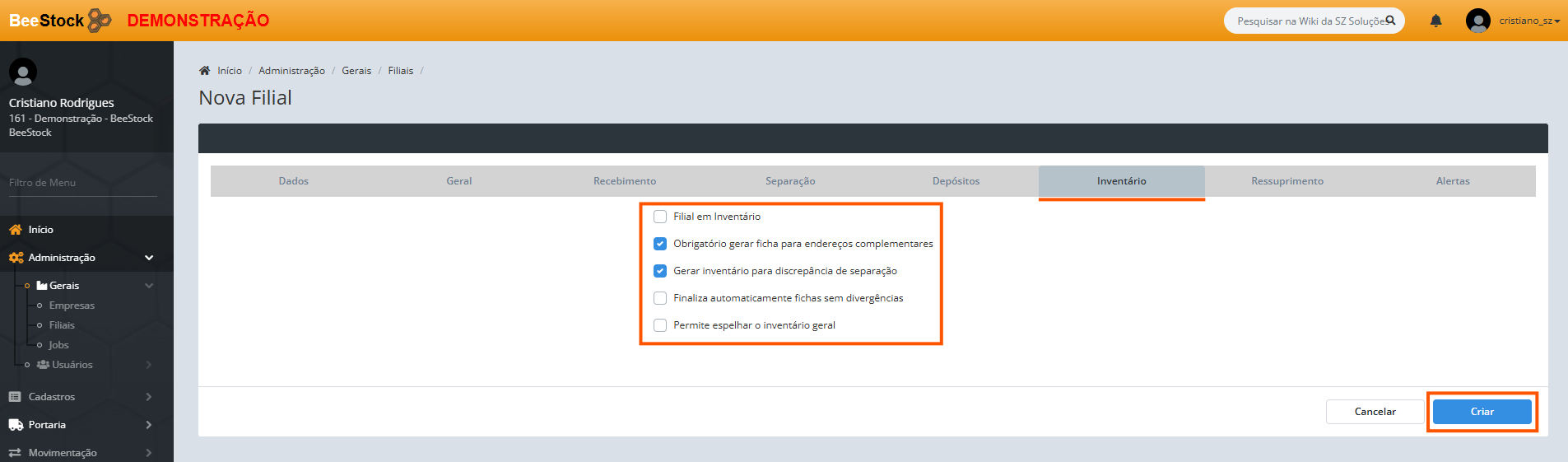The image size is (1568, 462).
Task: Open the Ressuprimento tab
Action: (x=1287, y=181)
